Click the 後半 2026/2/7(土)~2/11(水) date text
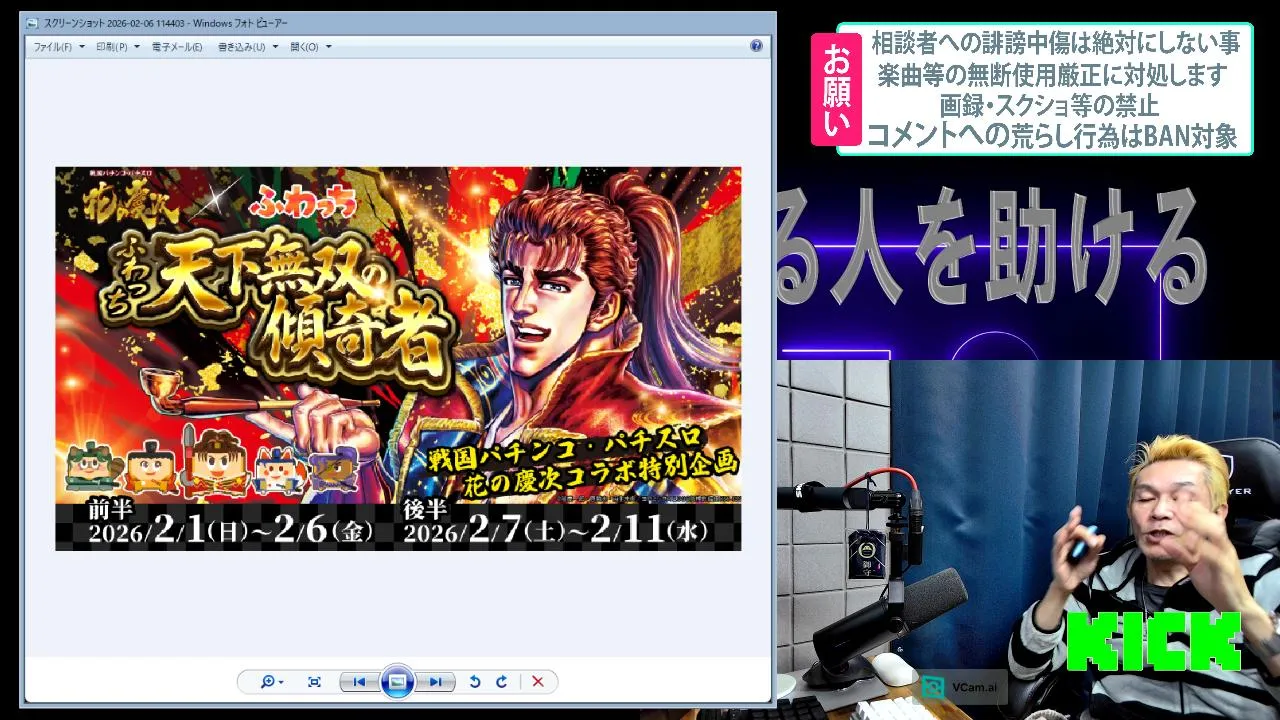 tap(555, 523)
